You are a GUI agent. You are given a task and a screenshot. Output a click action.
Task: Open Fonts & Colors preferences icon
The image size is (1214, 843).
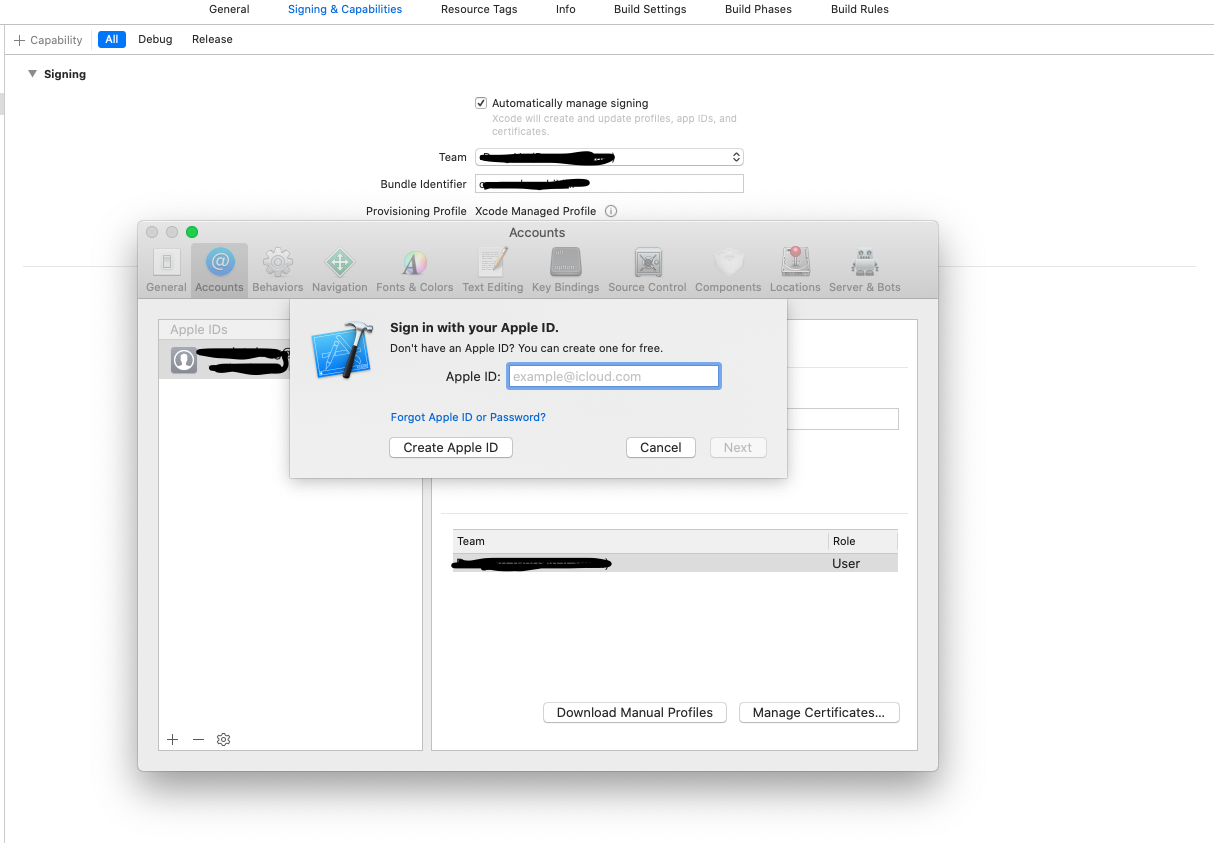(414, 263)
